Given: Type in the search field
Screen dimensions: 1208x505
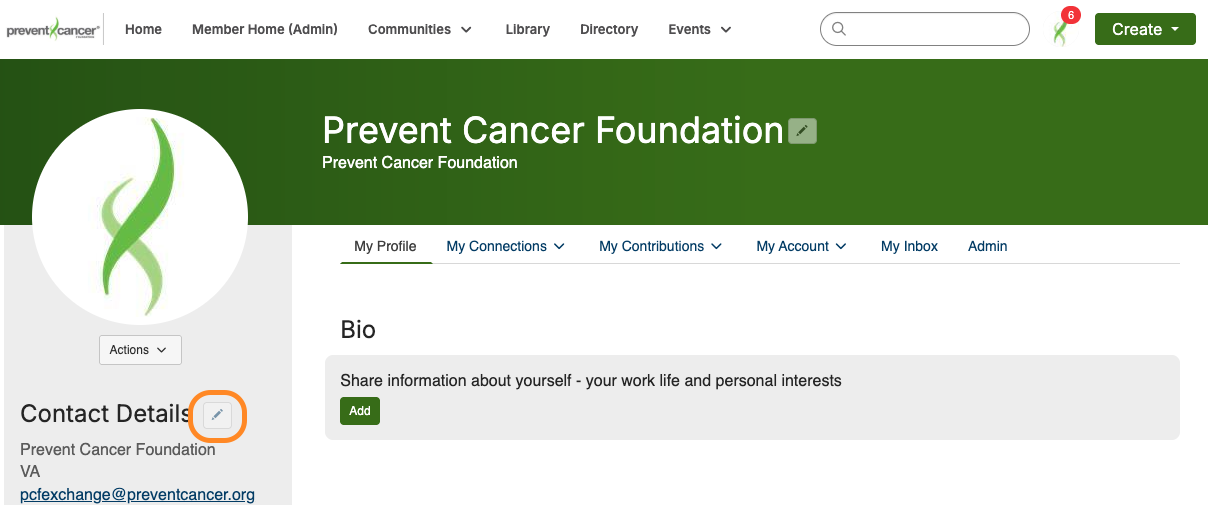Looking at the screenshot, I should [x=935, y=29].
